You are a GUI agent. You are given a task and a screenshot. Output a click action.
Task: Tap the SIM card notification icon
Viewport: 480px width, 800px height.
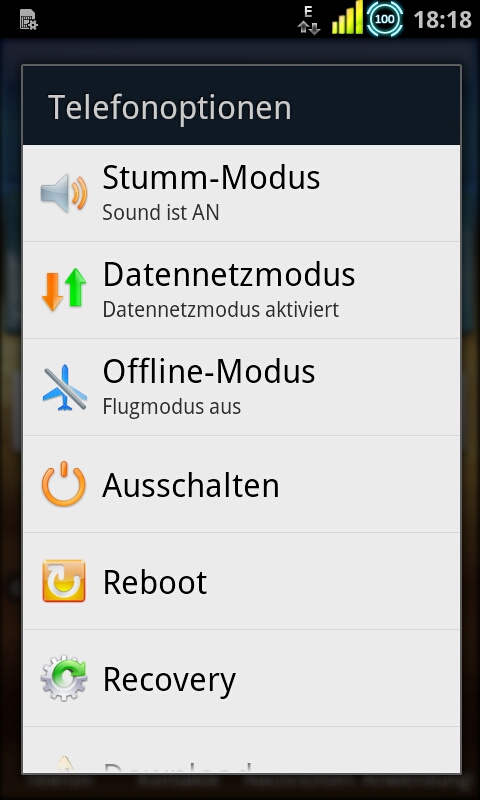pyautogui.click(x=29, y=19)
